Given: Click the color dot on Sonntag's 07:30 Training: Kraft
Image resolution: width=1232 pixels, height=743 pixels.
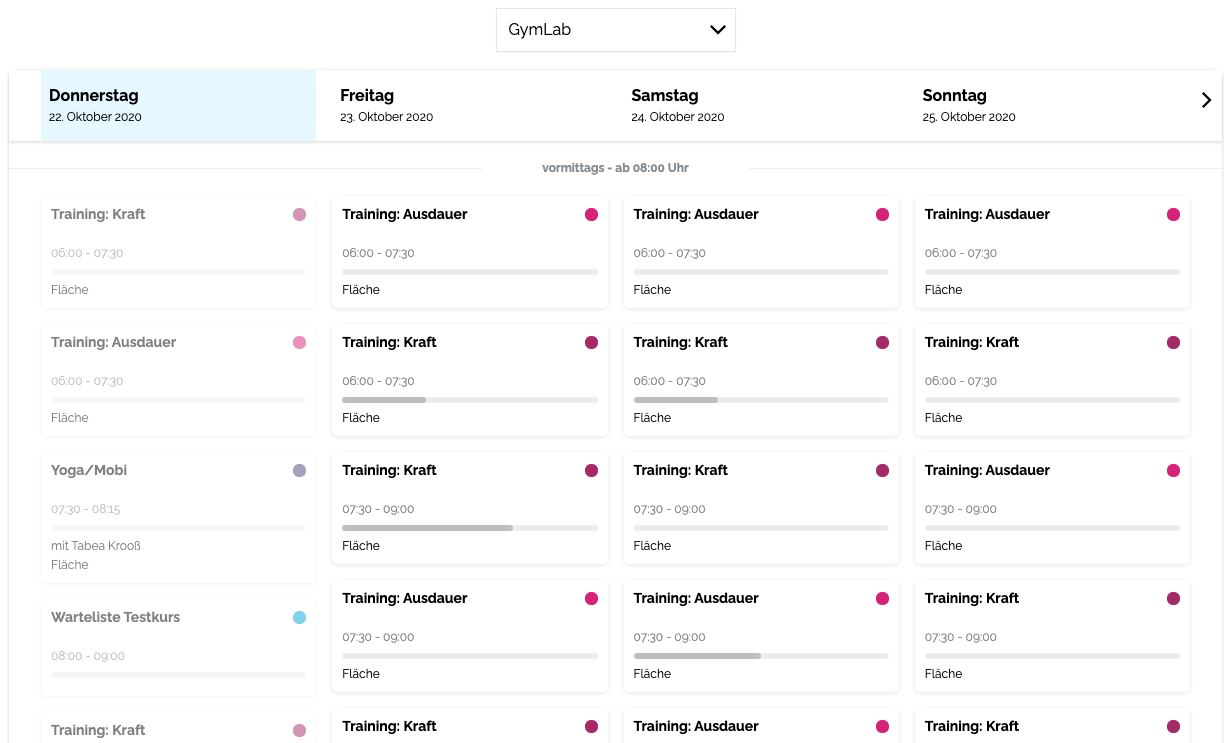Looking at the screenshot, I should tap(1173, 598).
